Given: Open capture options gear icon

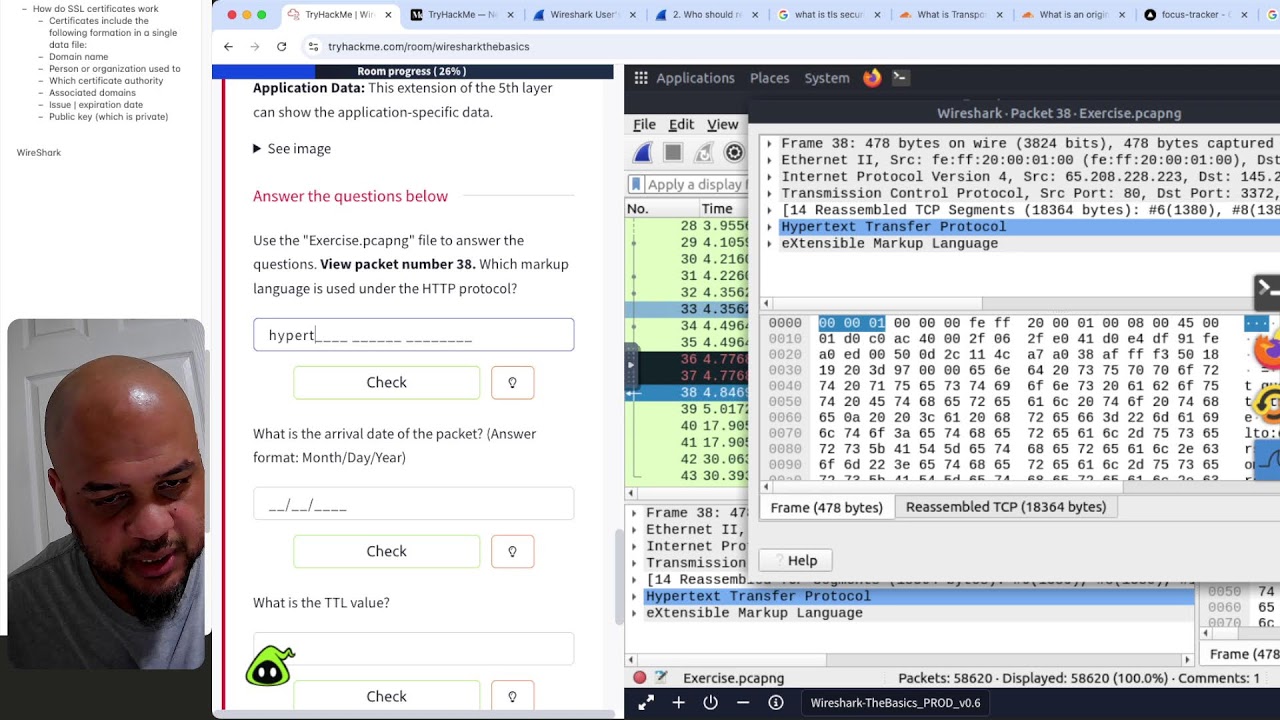Looking at the screenshot, I should point(734,152).
